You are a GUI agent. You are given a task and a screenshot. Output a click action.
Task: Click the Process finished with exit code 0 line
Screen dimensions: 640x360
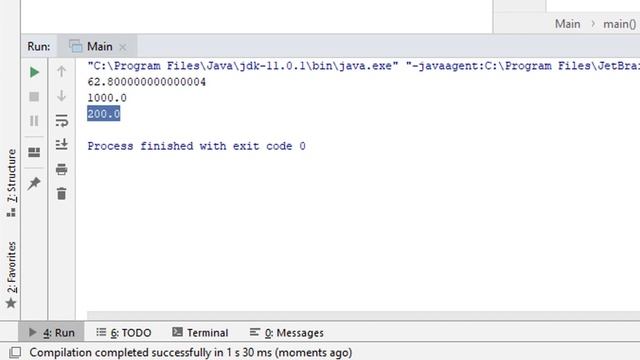coord(196,146)
